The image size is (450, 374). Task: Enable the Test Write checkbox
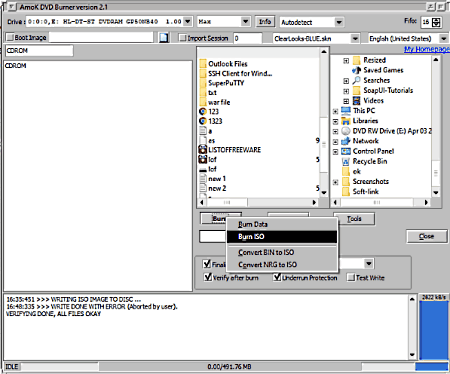[351, 277]
